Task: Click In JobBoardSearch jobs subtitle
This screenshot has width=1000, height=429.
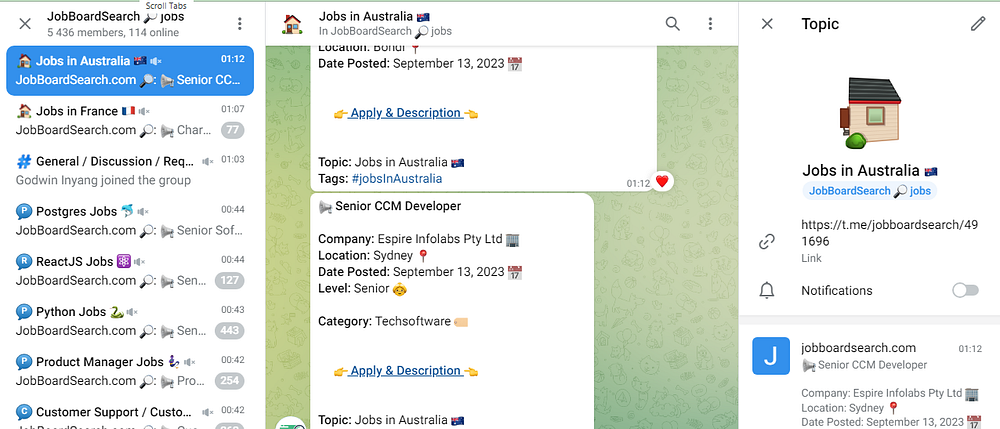Action: click(385, 31)
